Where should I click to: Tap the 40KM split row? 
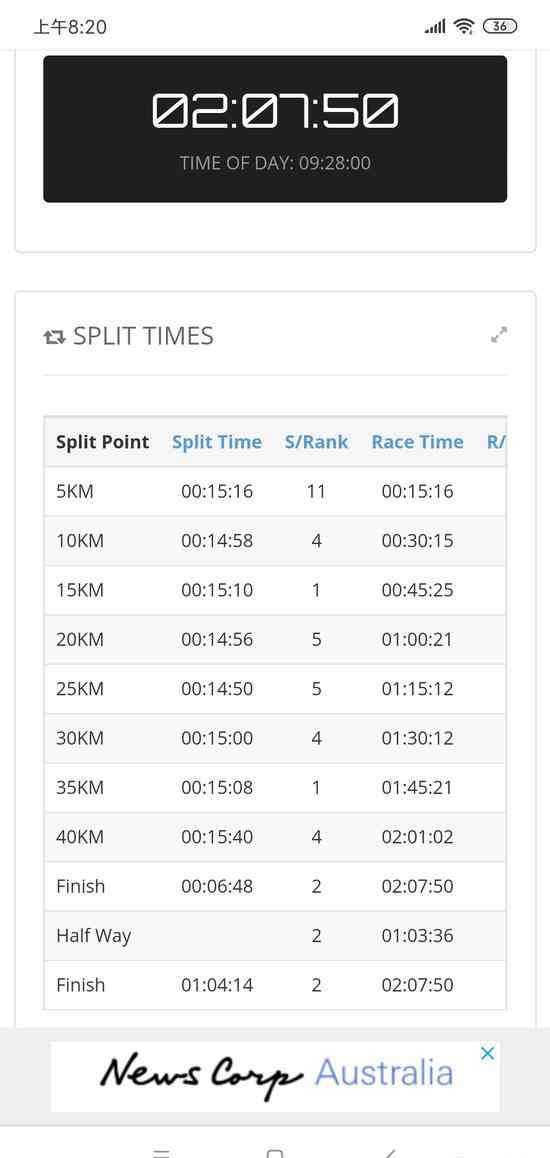[x=275, y=837]
